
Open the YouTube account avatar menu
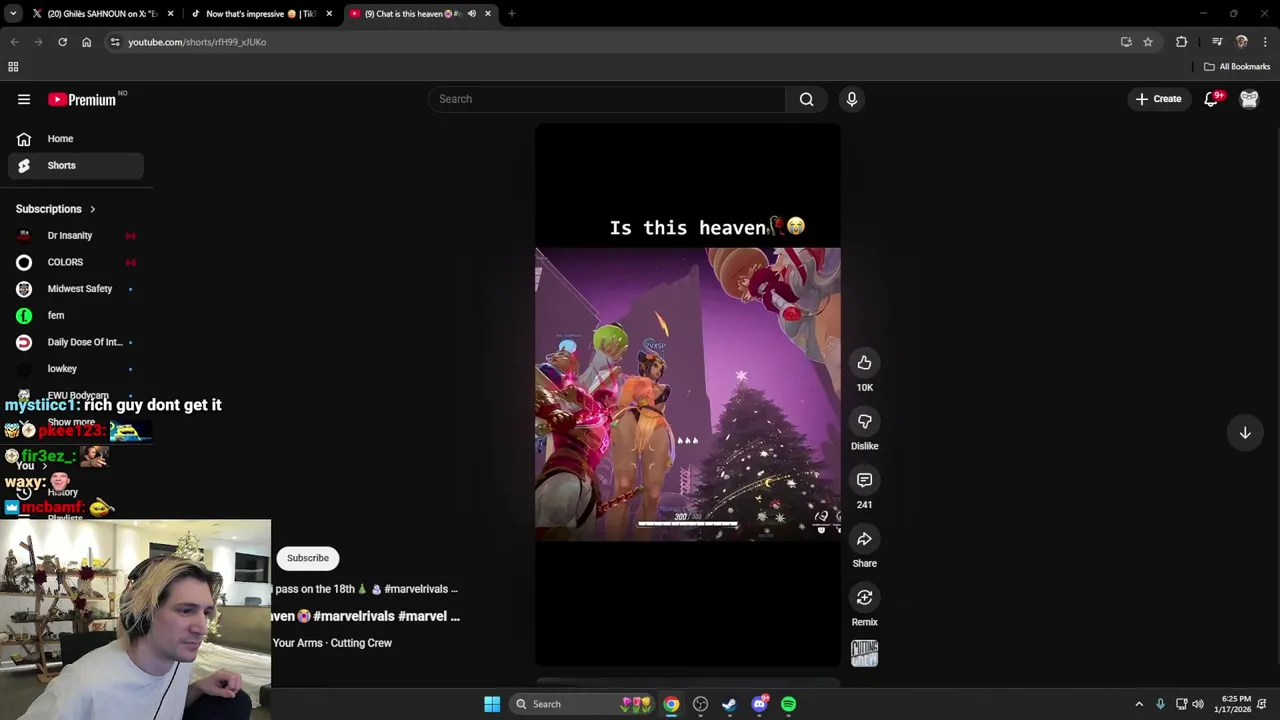coord(1249,99)
